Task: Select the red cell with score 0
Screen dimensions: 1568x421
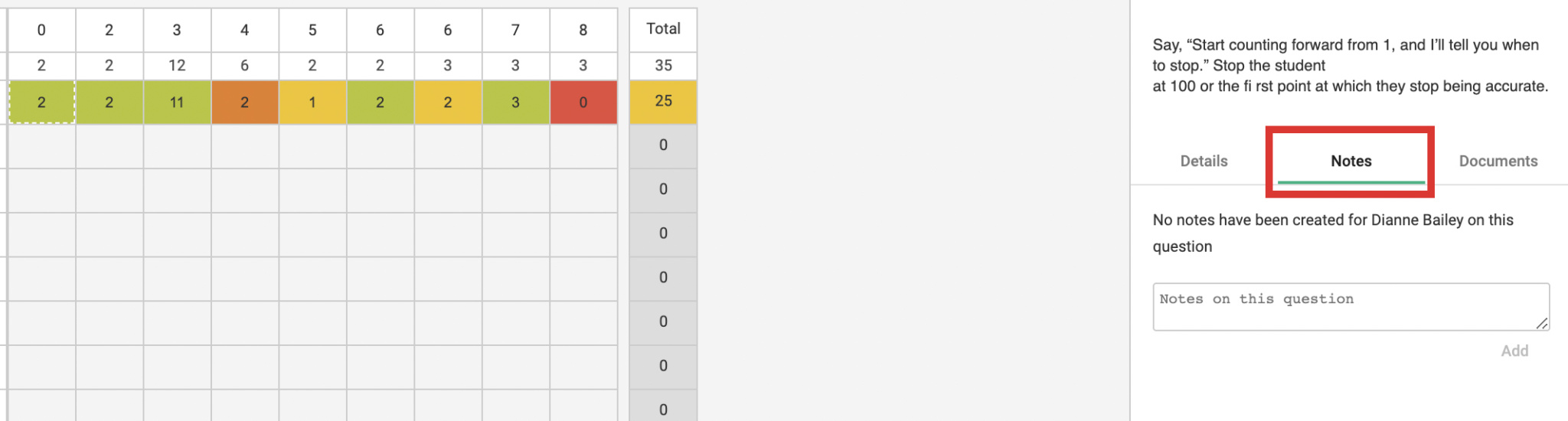Action: coord(583,102)
